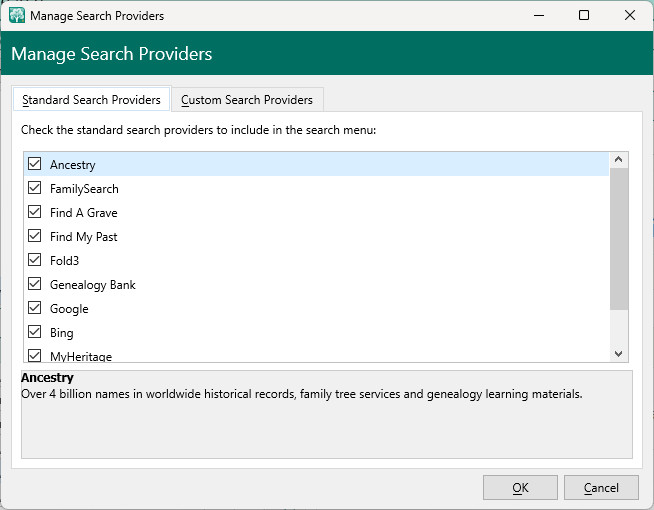Click the scroll up arrow in provider list

619,160
